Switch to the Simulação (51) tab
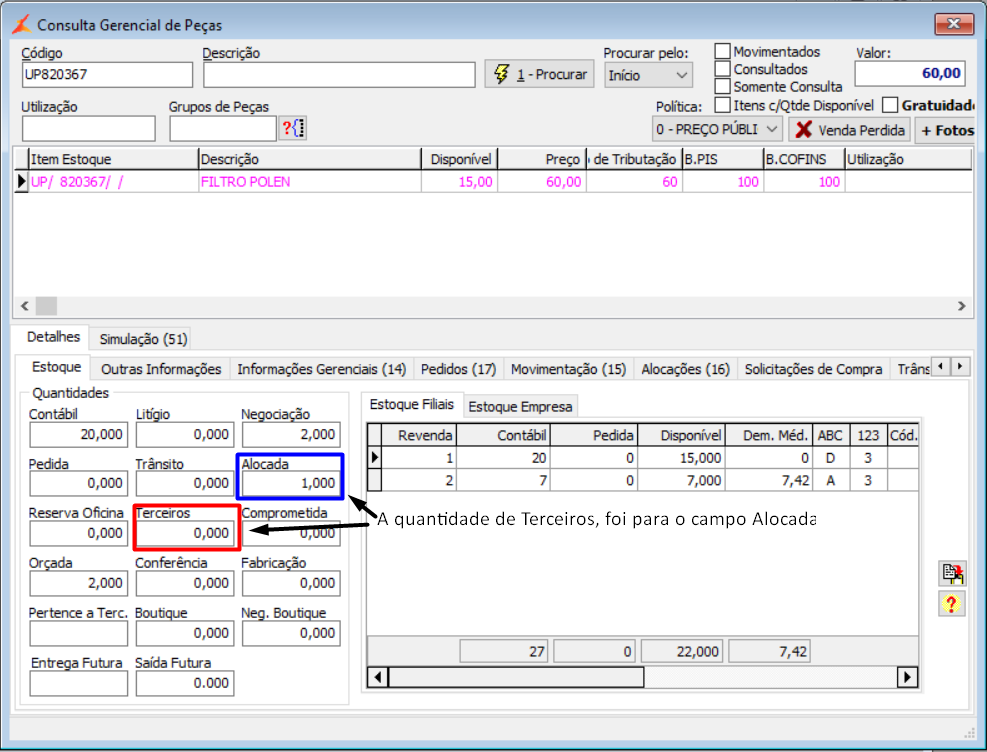Image resolution: width=987 pixels, height=752 pixels. 144,339
